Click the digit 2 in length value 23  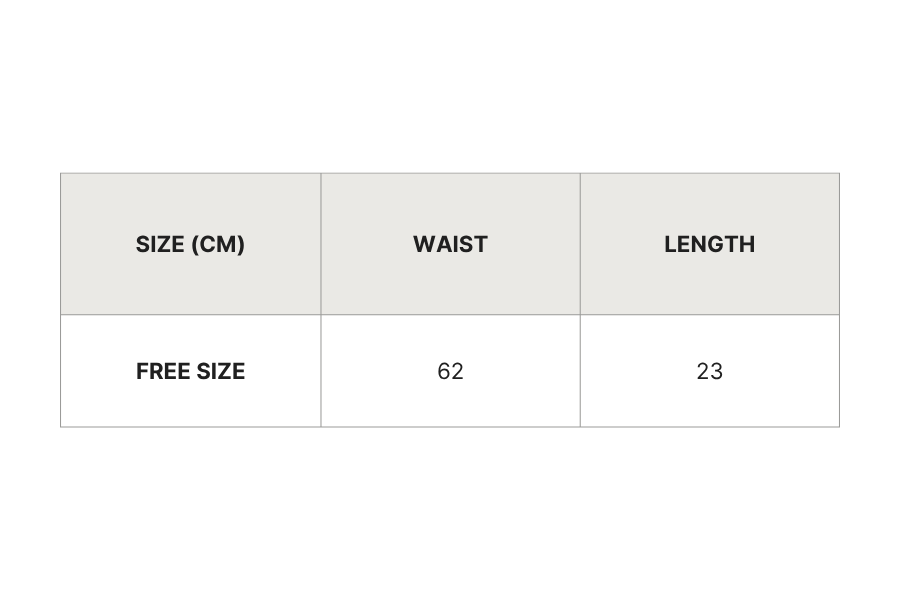703,371
